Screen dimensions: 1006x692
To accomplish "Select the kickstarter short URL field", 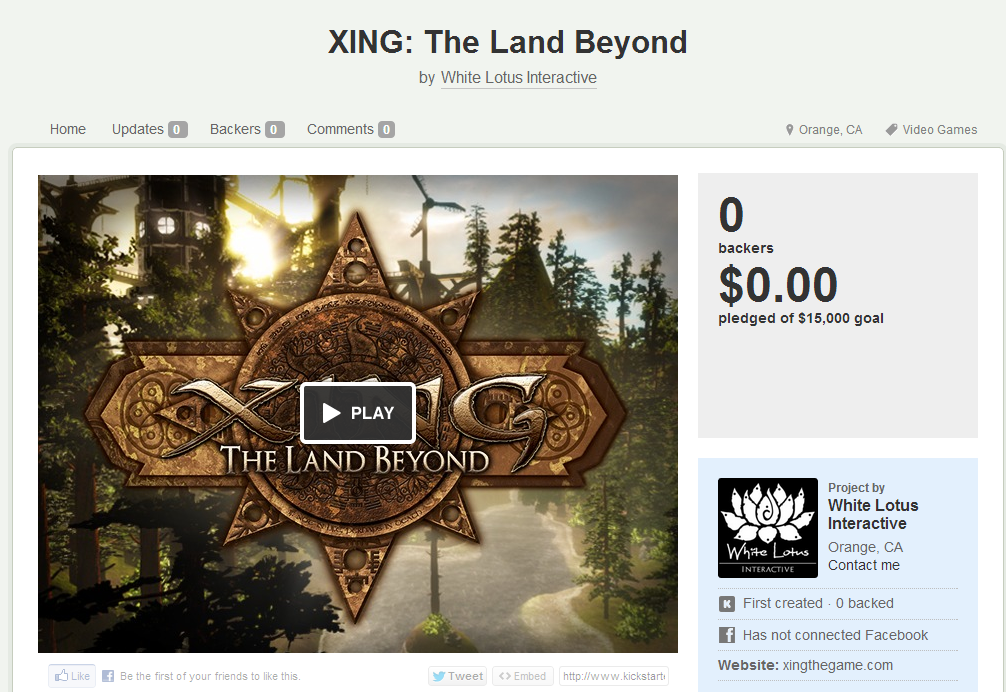I will (614, 676).
